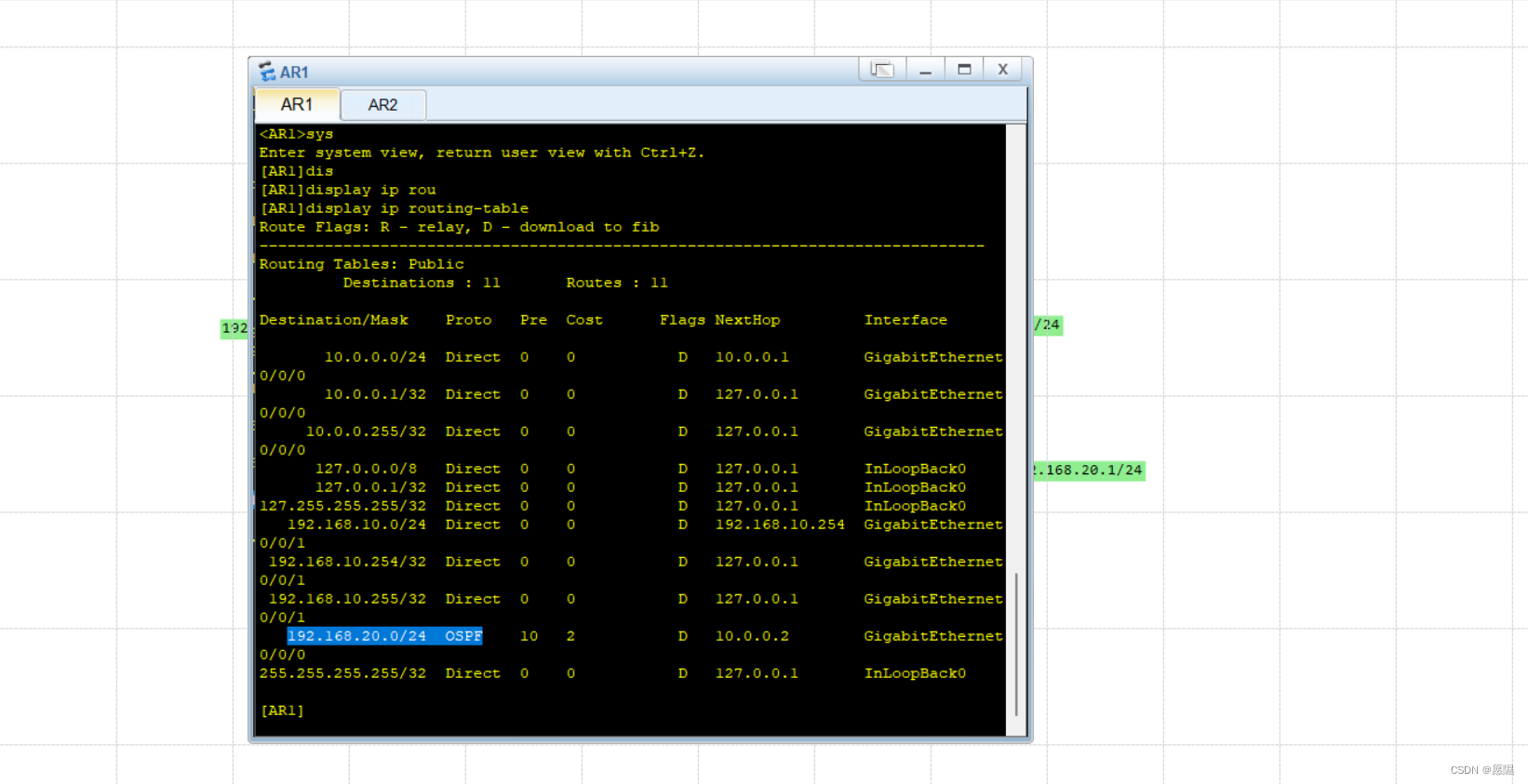Click the "display ip routing-table" command line

click(394, 208)
